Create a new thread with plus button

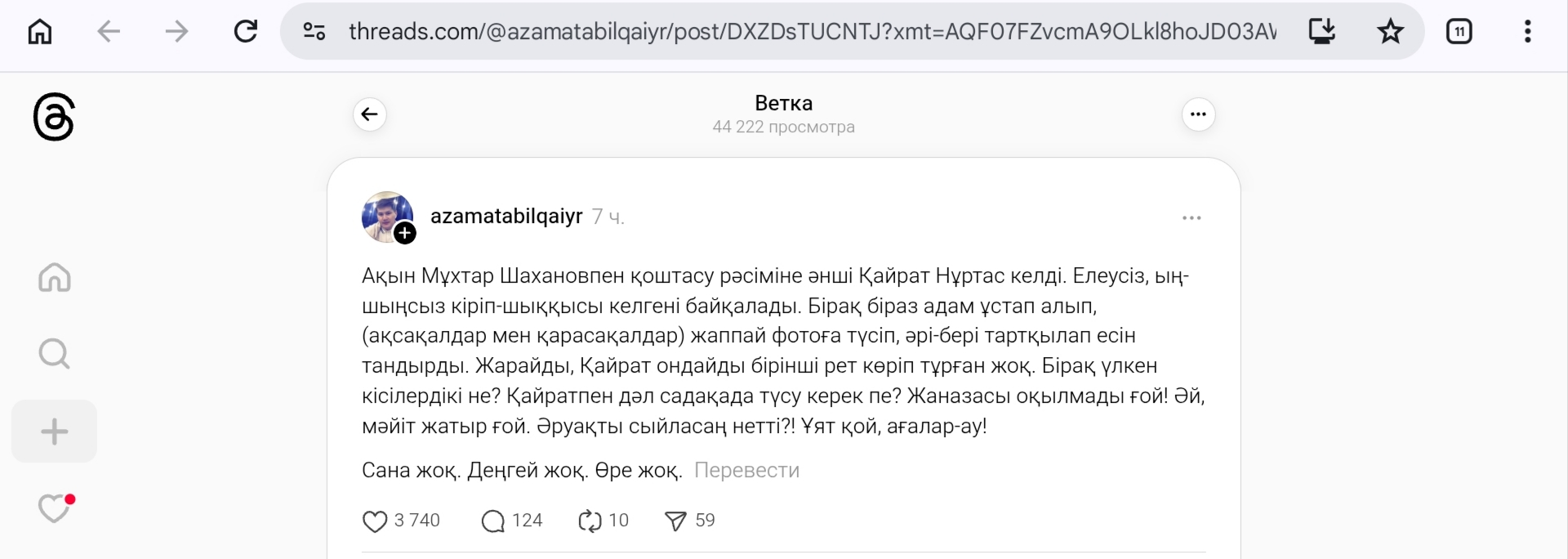coord(54,432)
